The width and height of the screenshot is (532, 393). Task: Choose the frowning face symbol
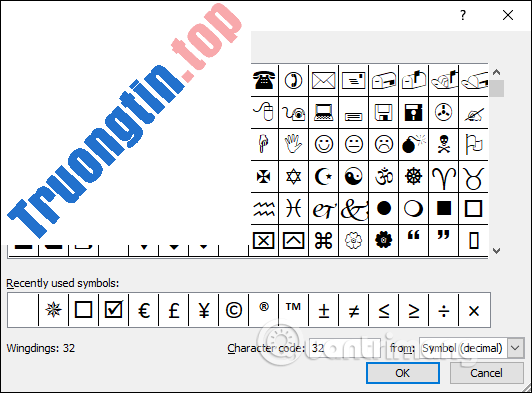[x=383, y=144]
